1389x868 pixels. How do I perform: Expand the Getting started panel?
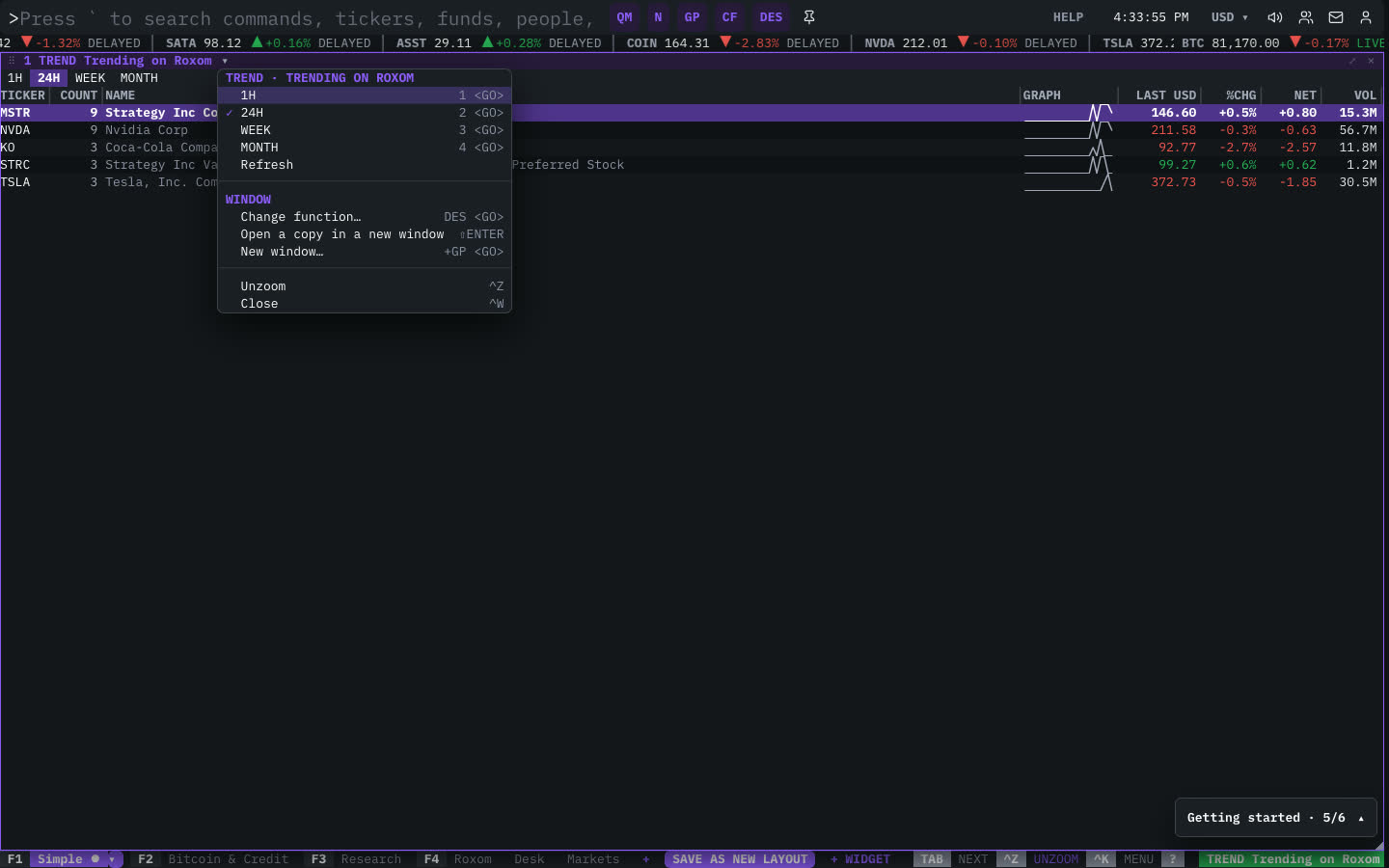[1275, 818]
